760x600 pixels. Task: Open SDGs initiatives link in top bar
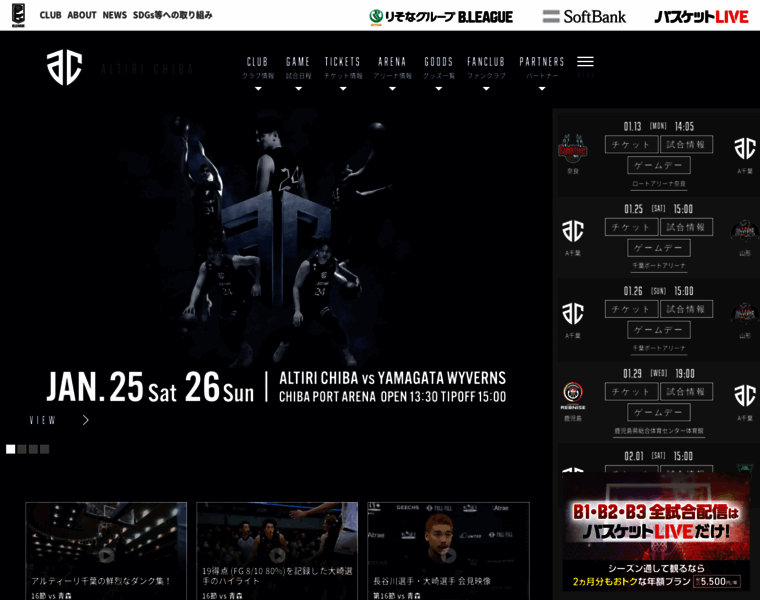[x=173, y=15]
